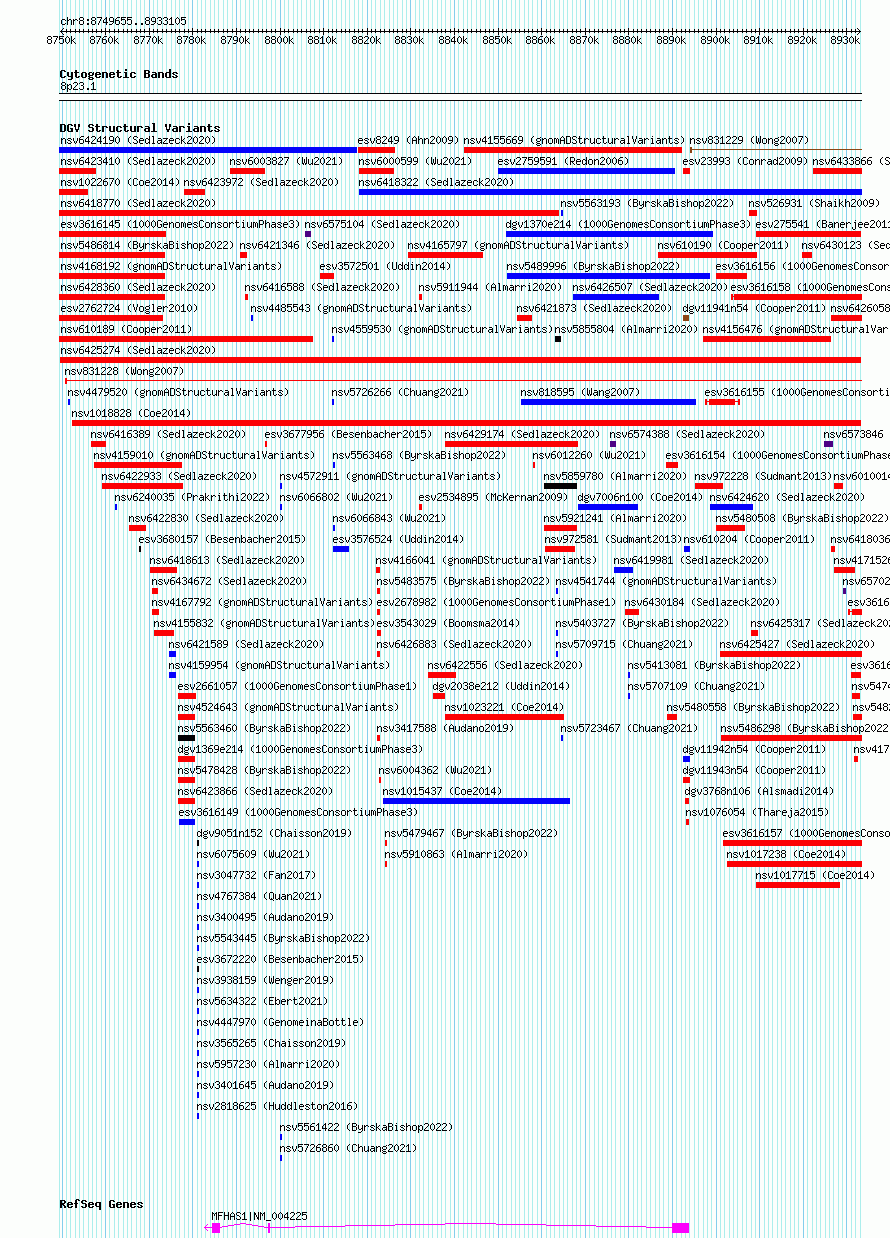Viewport: 890px width, 1238px height.
Task: Click the black bar under nsv5859780 (Almarri2020)
Action: (x=560, y=486)
